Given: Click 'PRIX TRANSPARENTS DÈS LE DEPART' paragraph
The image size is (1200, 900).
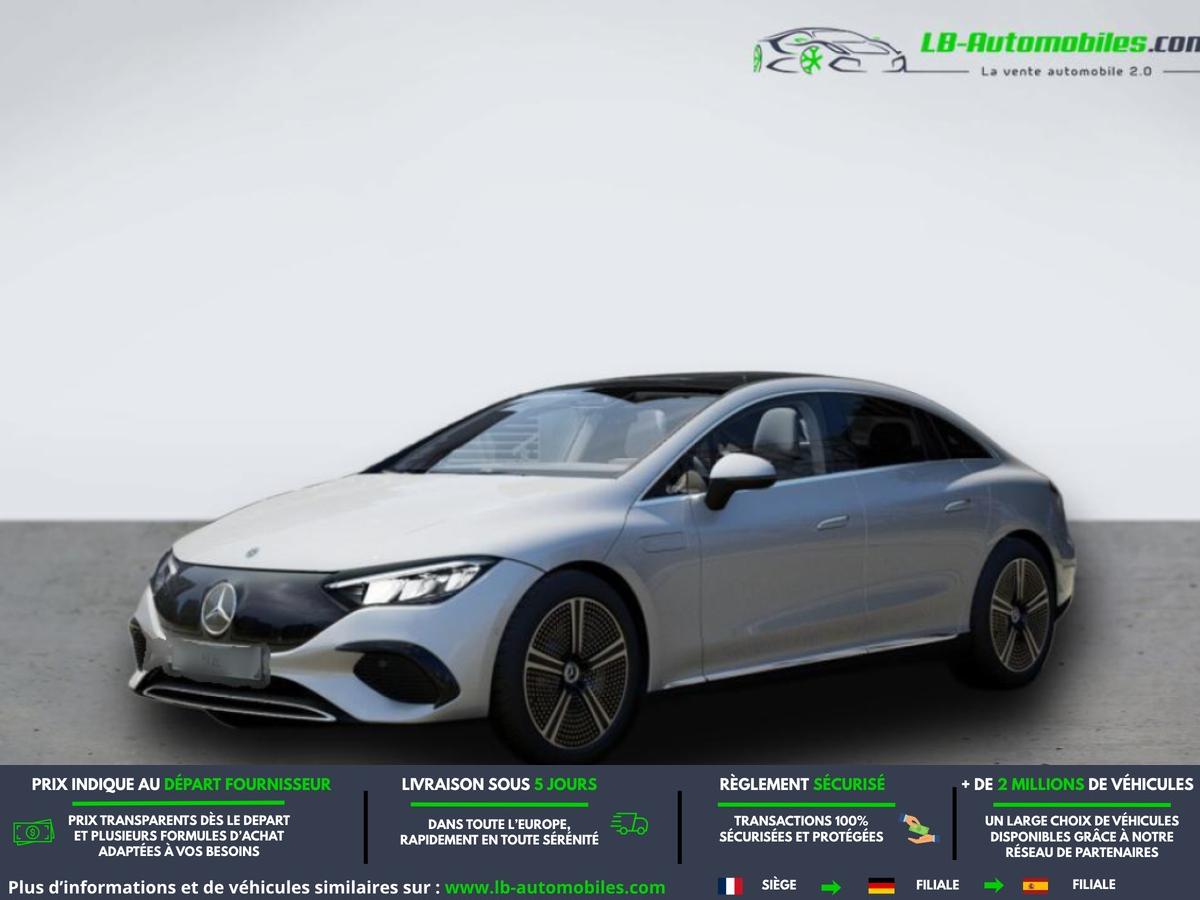Looking at the screenshot, I should click(x=179, y=836).
